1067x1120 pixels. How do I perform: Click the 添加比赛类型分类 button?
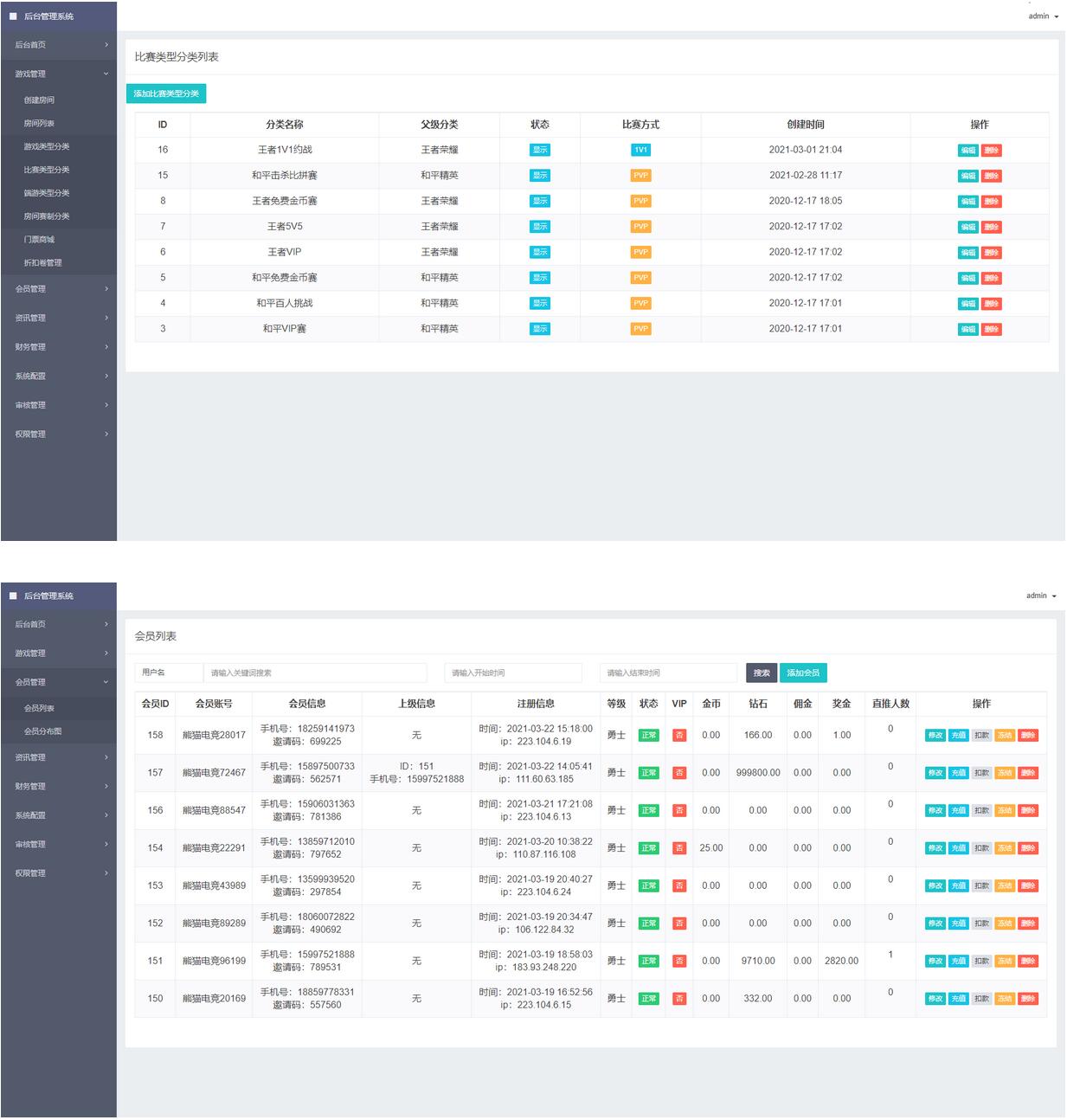point(166,93)
